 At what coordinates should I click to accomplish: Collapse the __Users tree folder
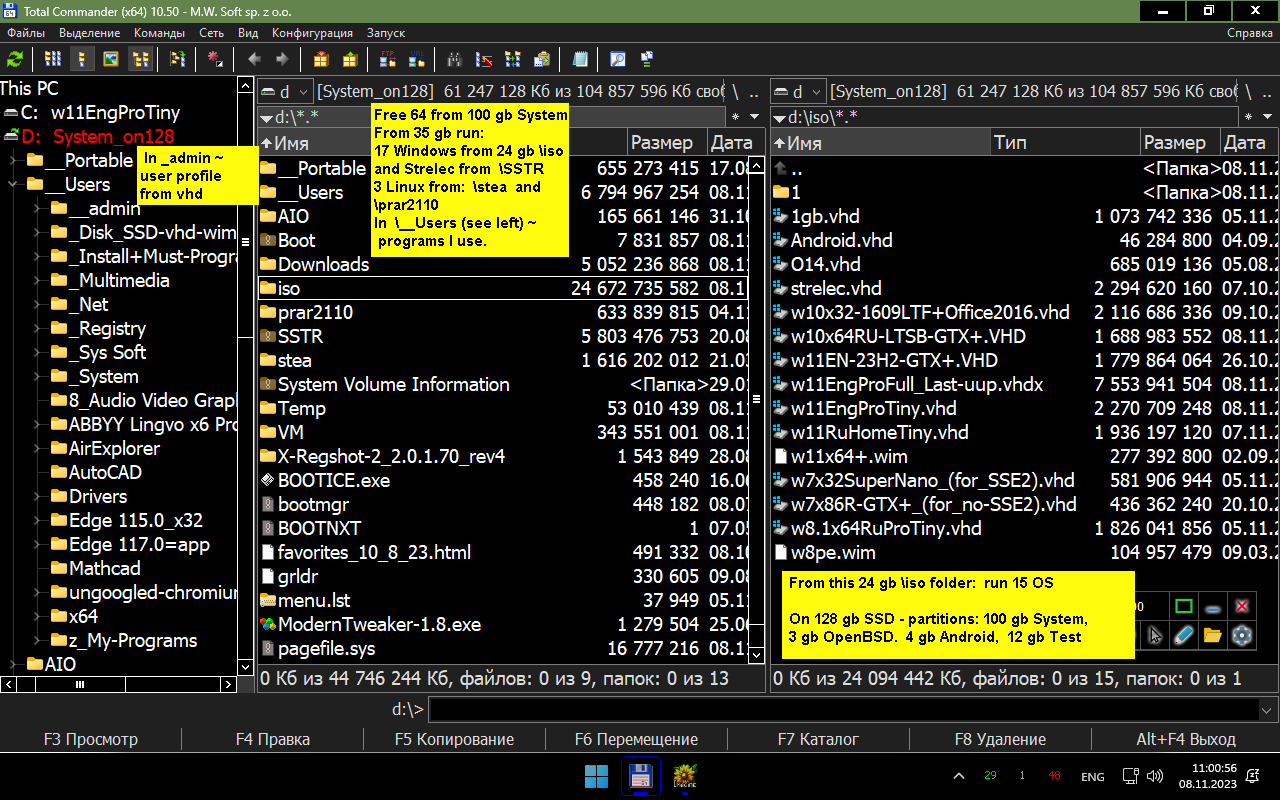point(13,184)
